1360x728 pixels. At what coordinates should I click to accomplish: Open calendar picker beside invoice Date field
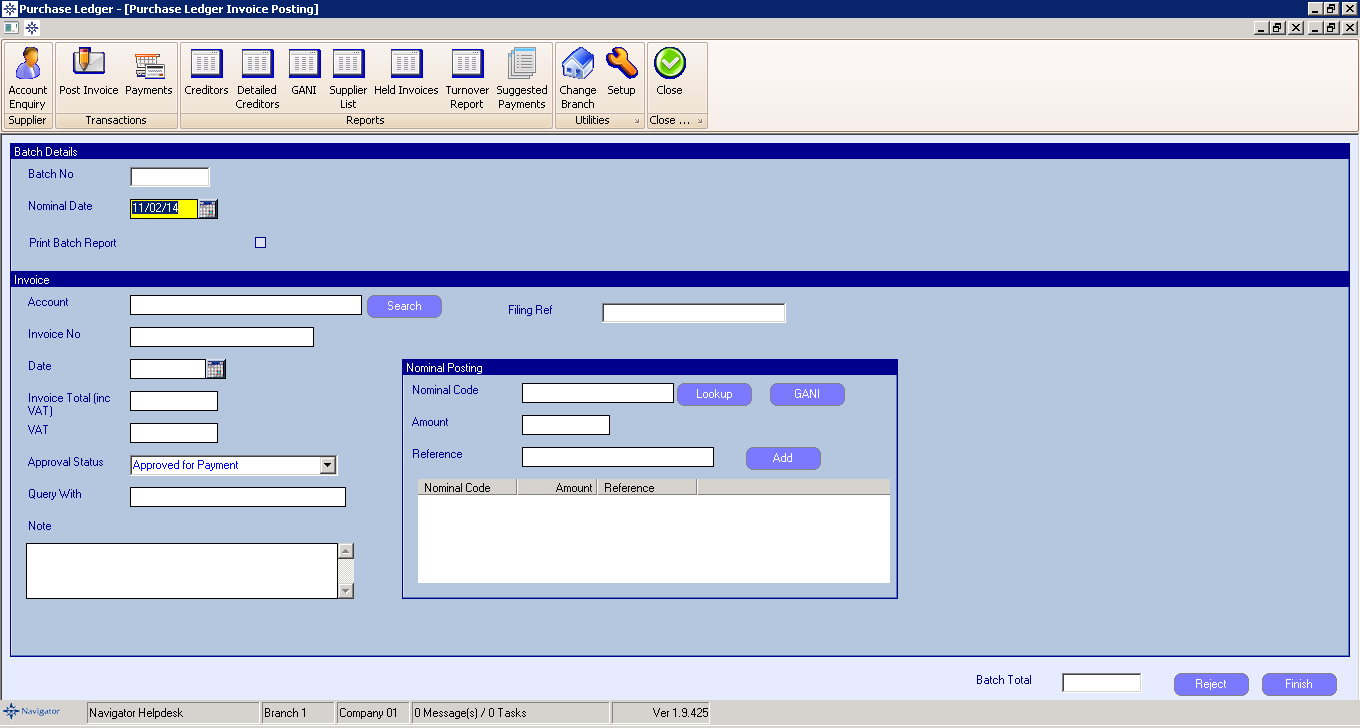(216, 369)
